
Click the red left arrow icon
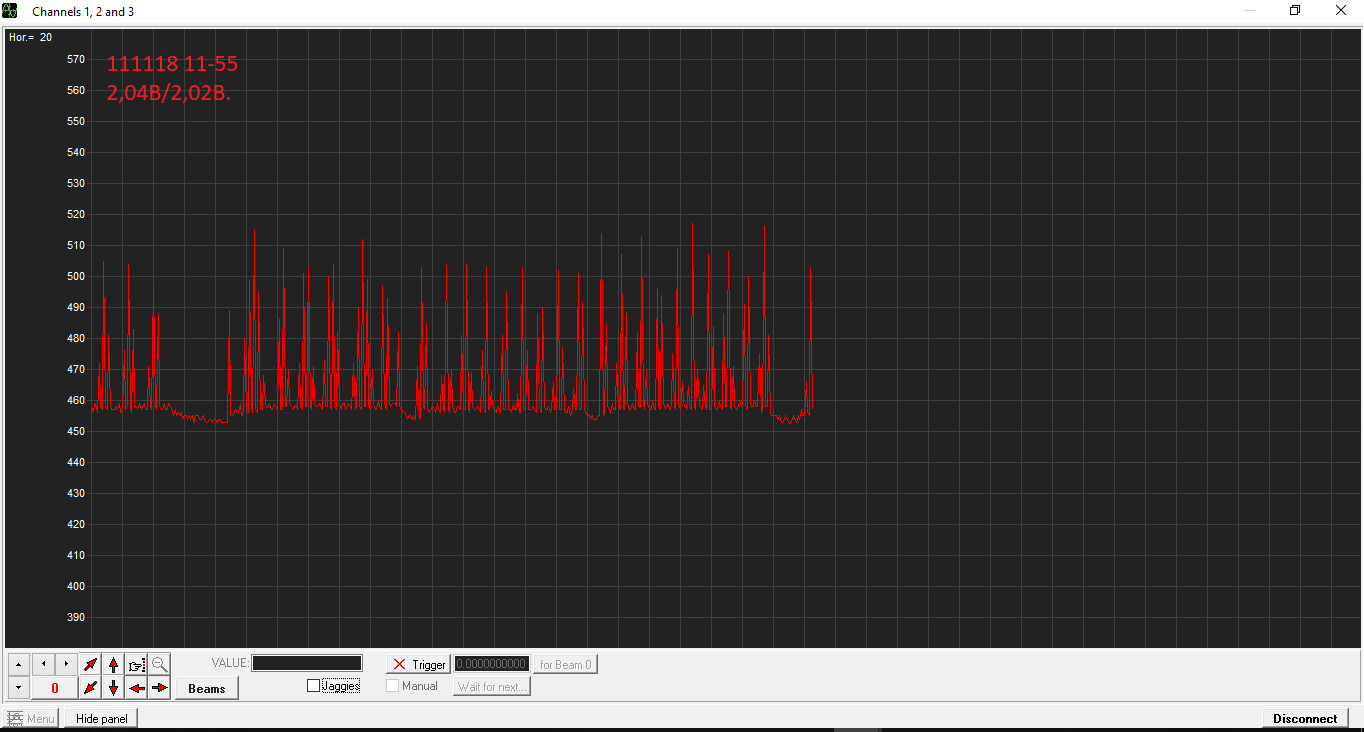(137, 688)
